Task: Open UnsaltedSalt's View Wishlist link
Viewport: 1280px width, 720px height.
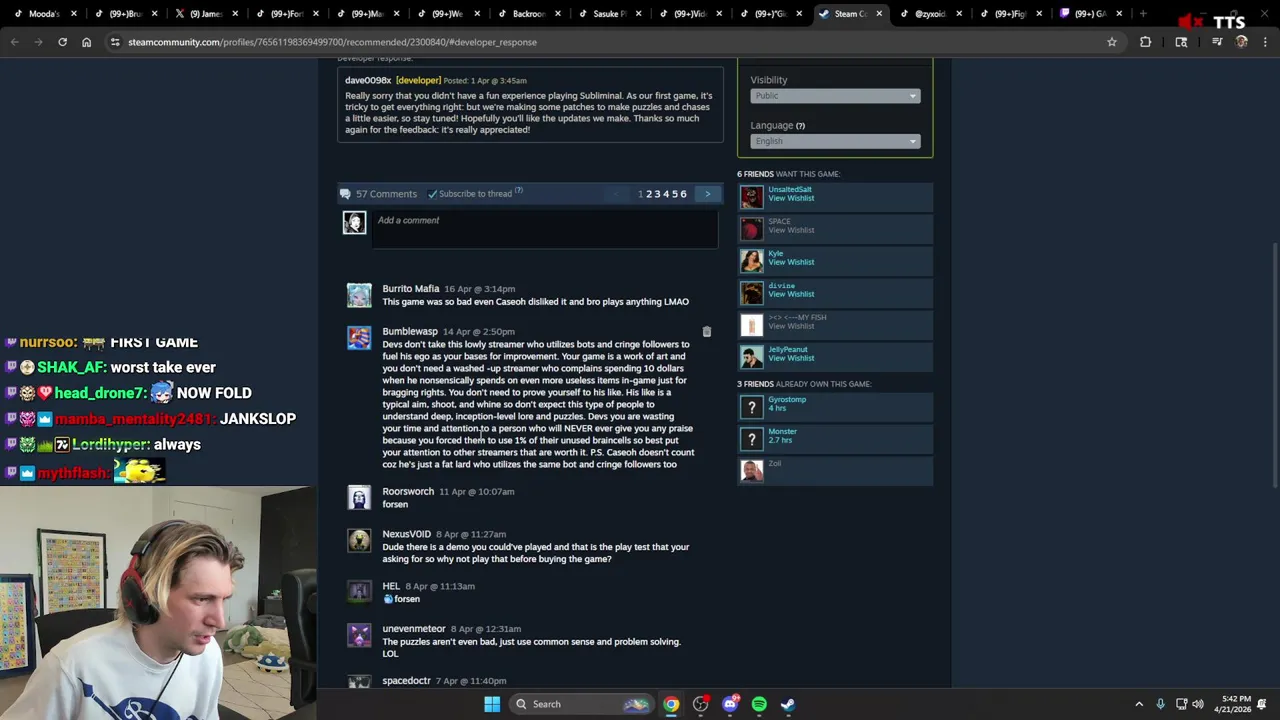Action: point(791,198)
